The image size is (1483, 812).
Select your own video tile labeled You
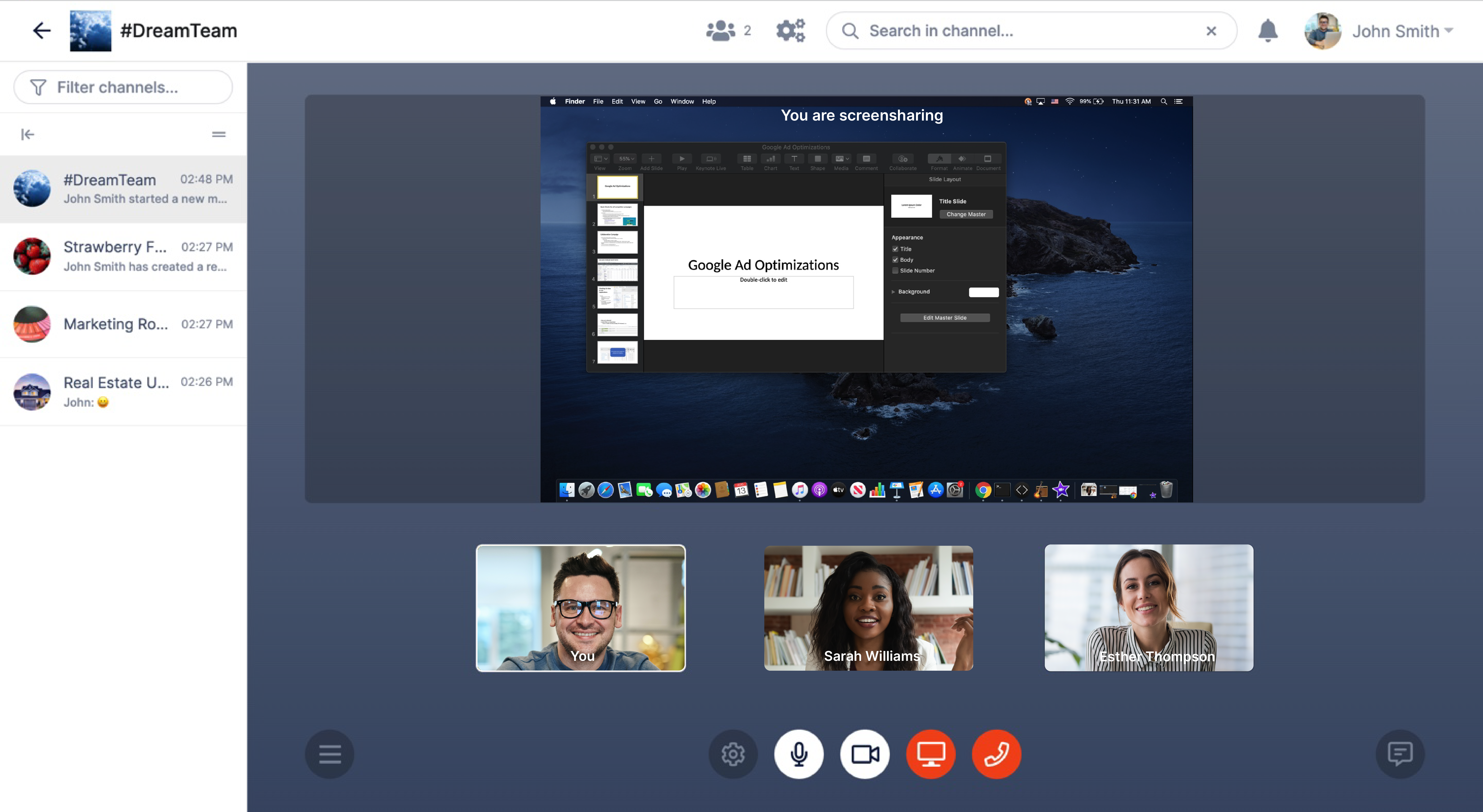click(x=581, y=608)
